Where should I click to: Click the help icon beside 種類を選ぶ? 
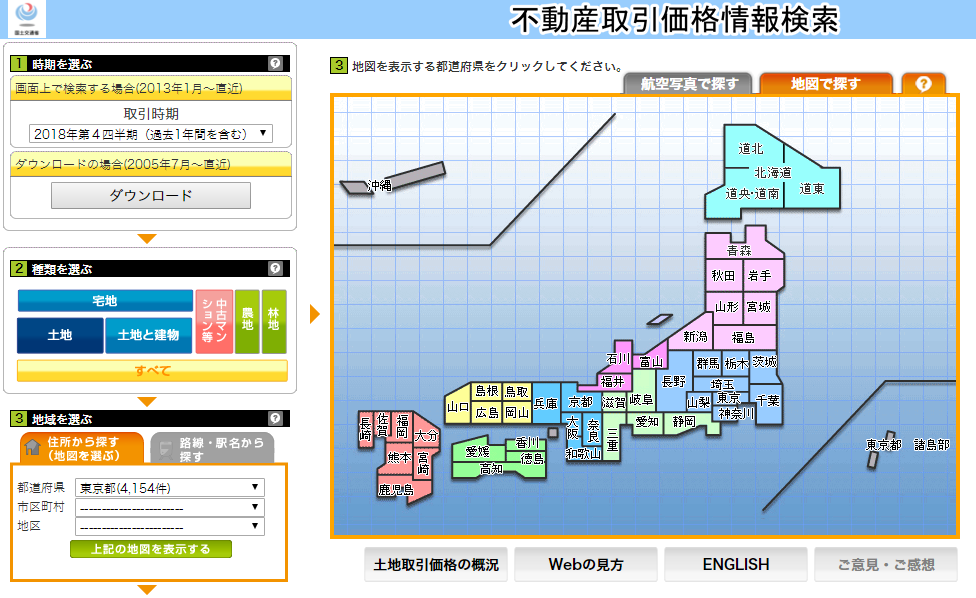point(275,269)
